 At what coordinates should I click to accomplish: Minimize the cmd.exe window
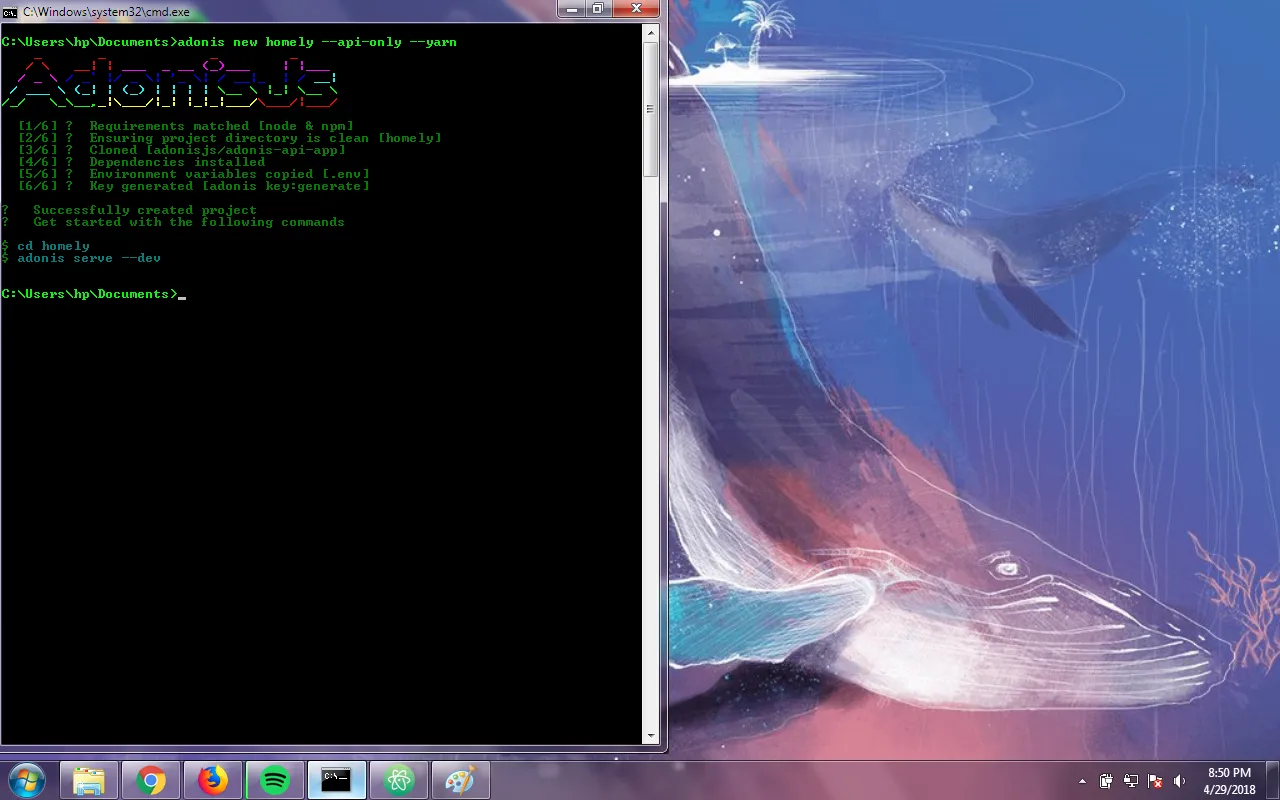pos(573,9)
